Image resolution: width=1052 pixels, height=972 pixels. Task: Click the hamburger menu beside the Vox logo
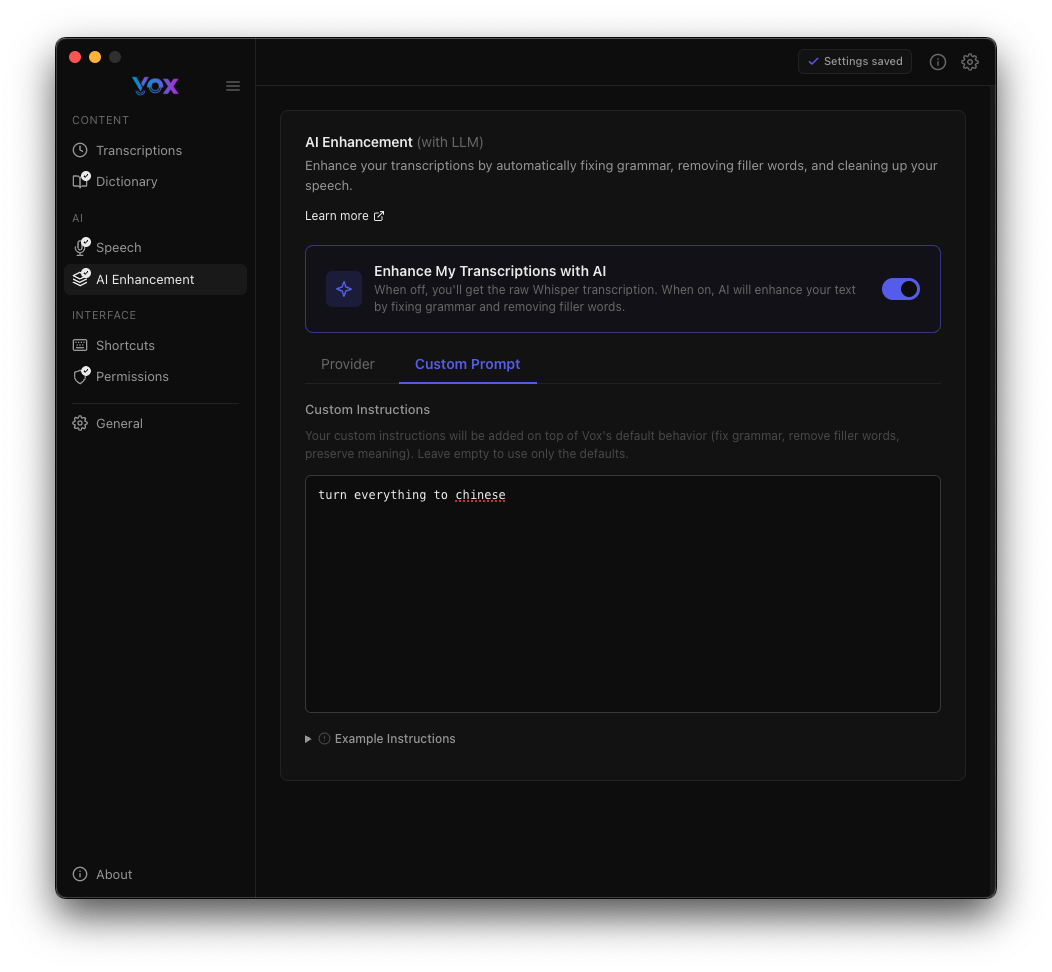point(233,86)
